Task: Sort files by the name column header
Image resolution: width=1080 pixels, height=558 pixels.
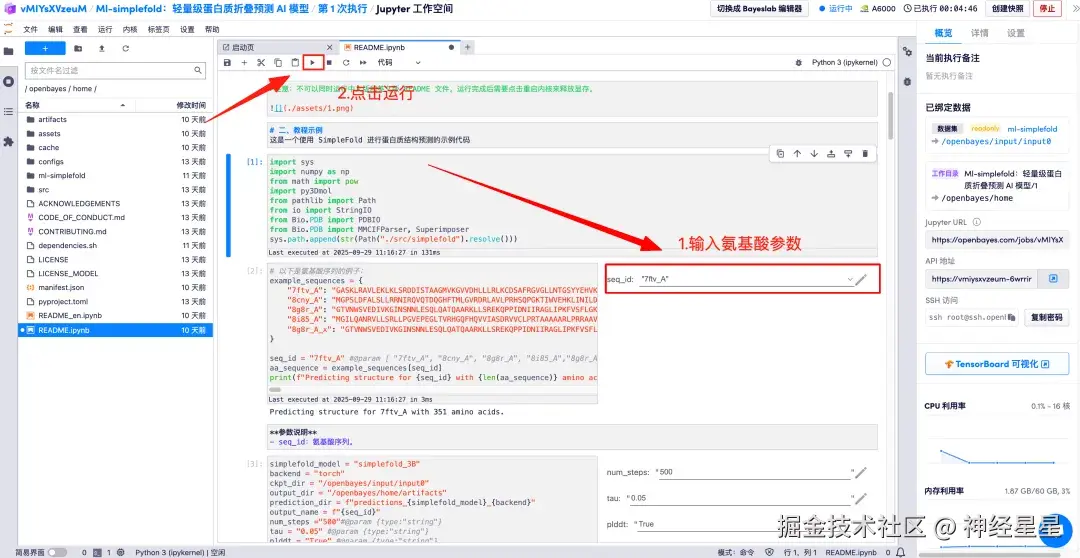Action: click(76, 105)
